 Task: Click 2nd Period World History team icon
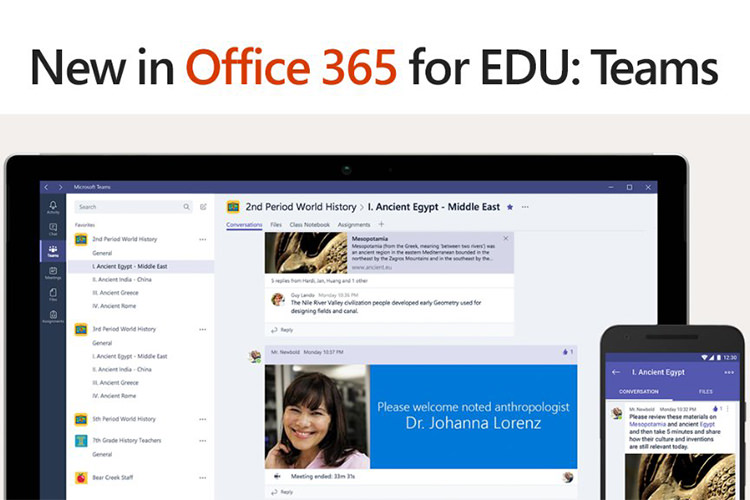click(x=81, y=239)
